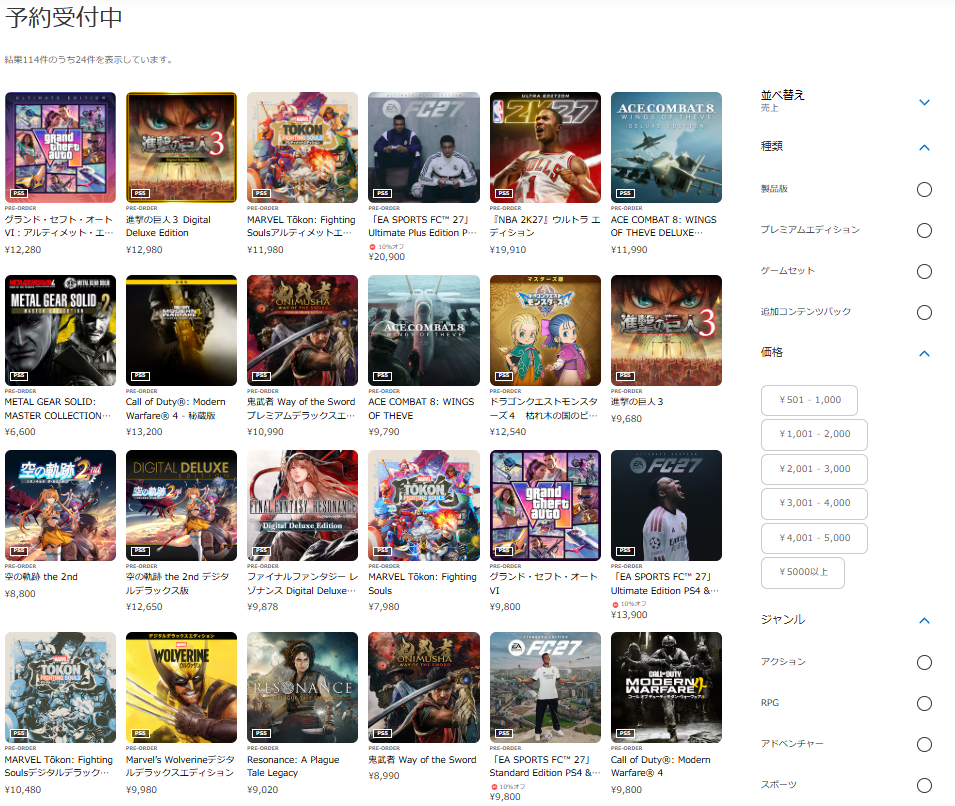The image size is (955, 806).
Task: Open the NBA 2K27 ウルトラ エディション title link
Action: pos(544,226)
